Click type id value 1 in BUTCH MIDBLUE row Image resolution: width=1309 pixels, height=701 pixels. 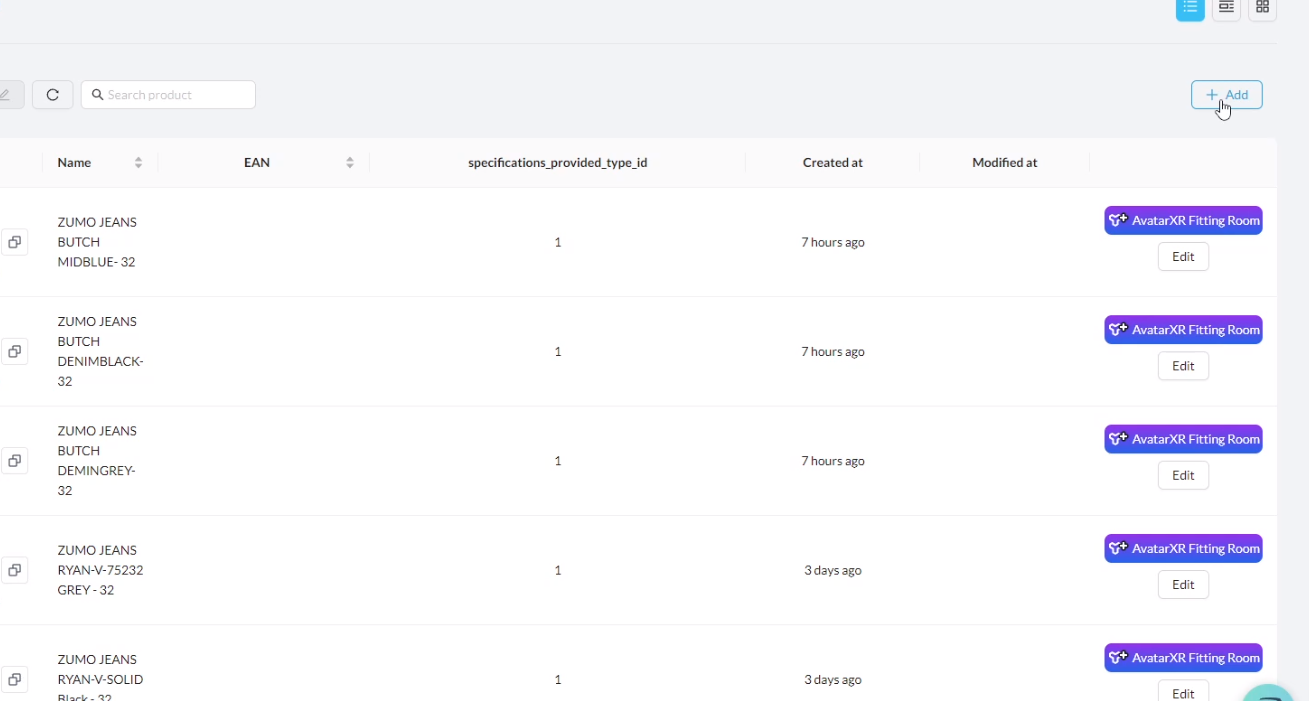pos(558,242)
